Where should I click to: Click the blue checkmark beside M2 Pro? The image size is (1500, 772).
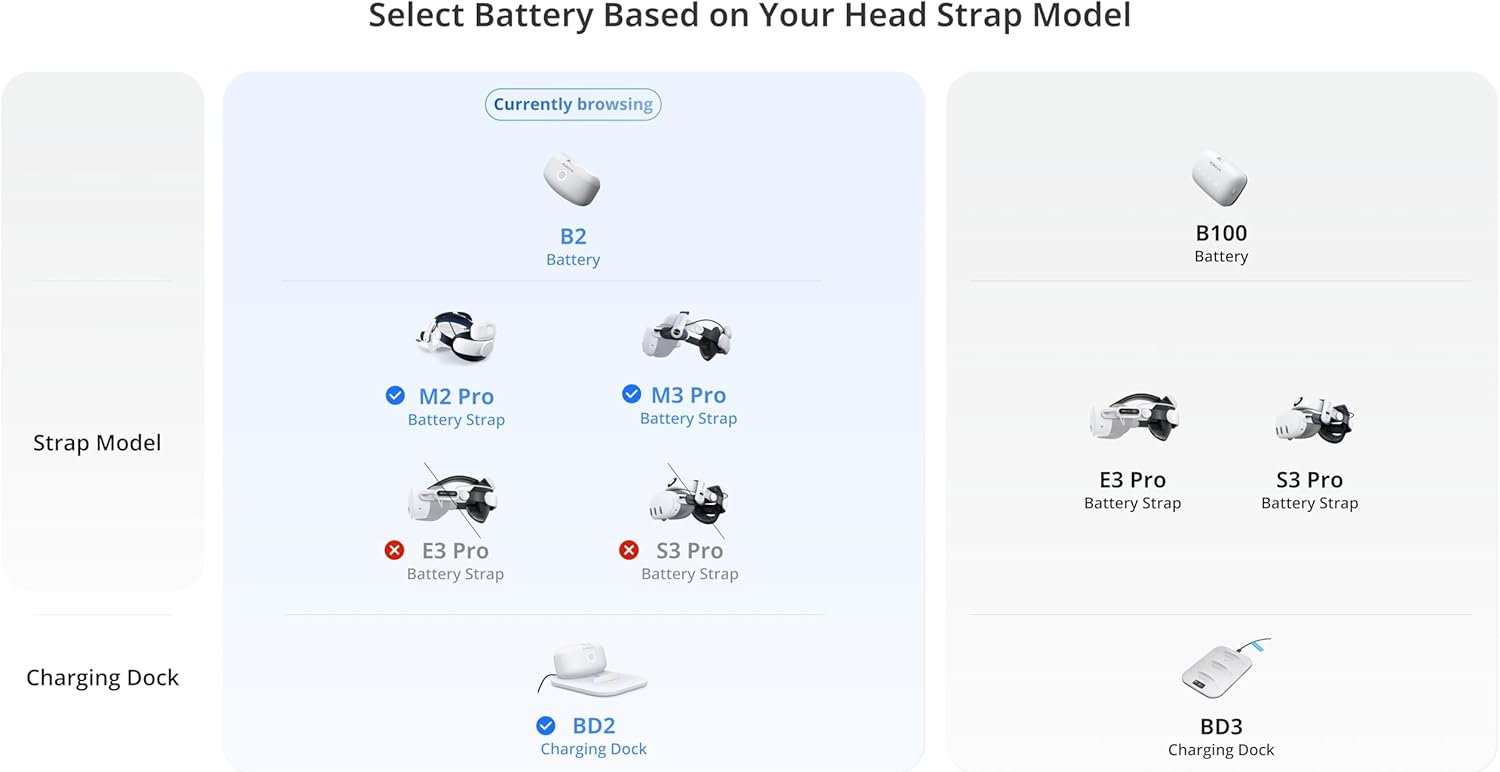(395, 395)
